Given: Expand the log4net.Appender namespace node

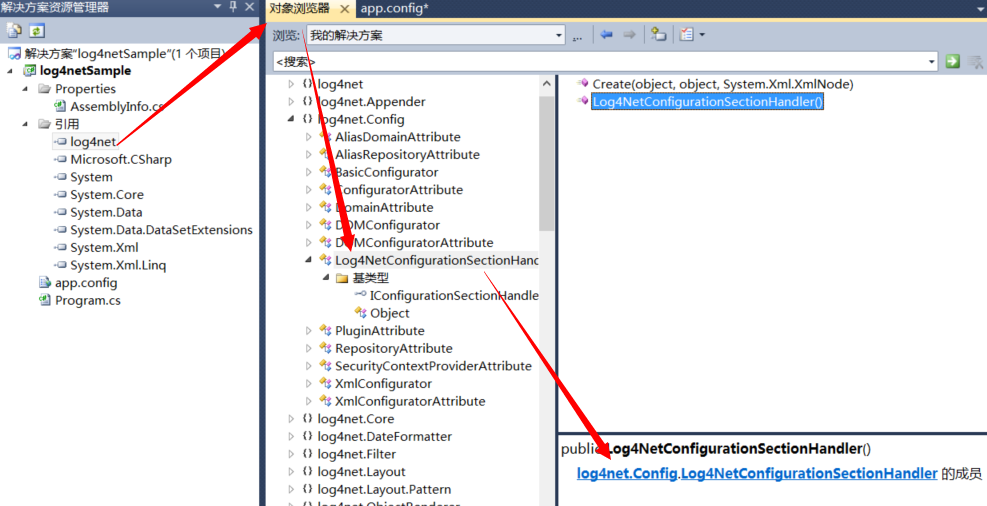Looking at the screenshot, I should 291,102.
